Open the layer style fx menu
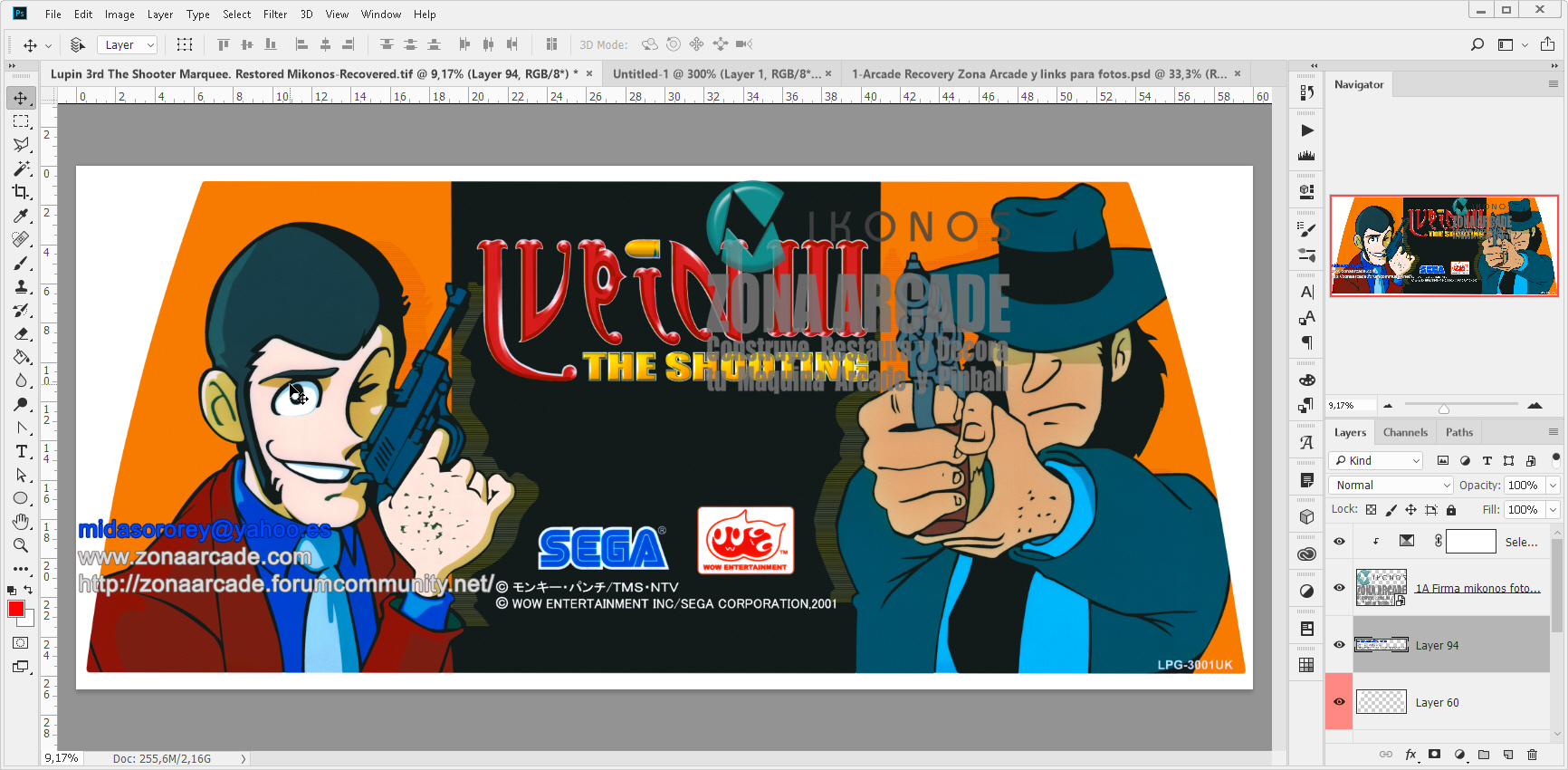This screenshot has height=770, width=1568. pos(1410,754)
